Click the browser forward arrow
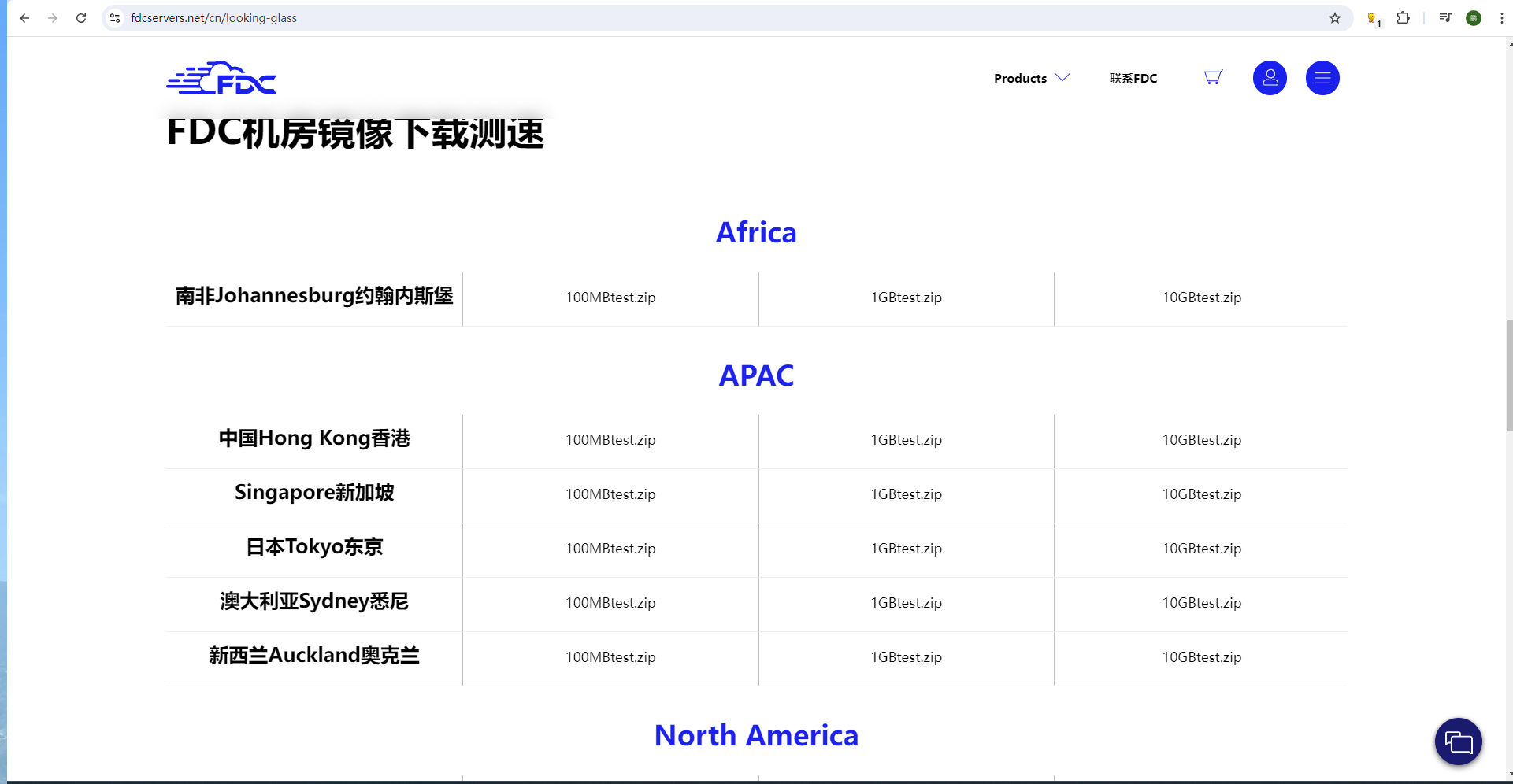 pos(53,18)
